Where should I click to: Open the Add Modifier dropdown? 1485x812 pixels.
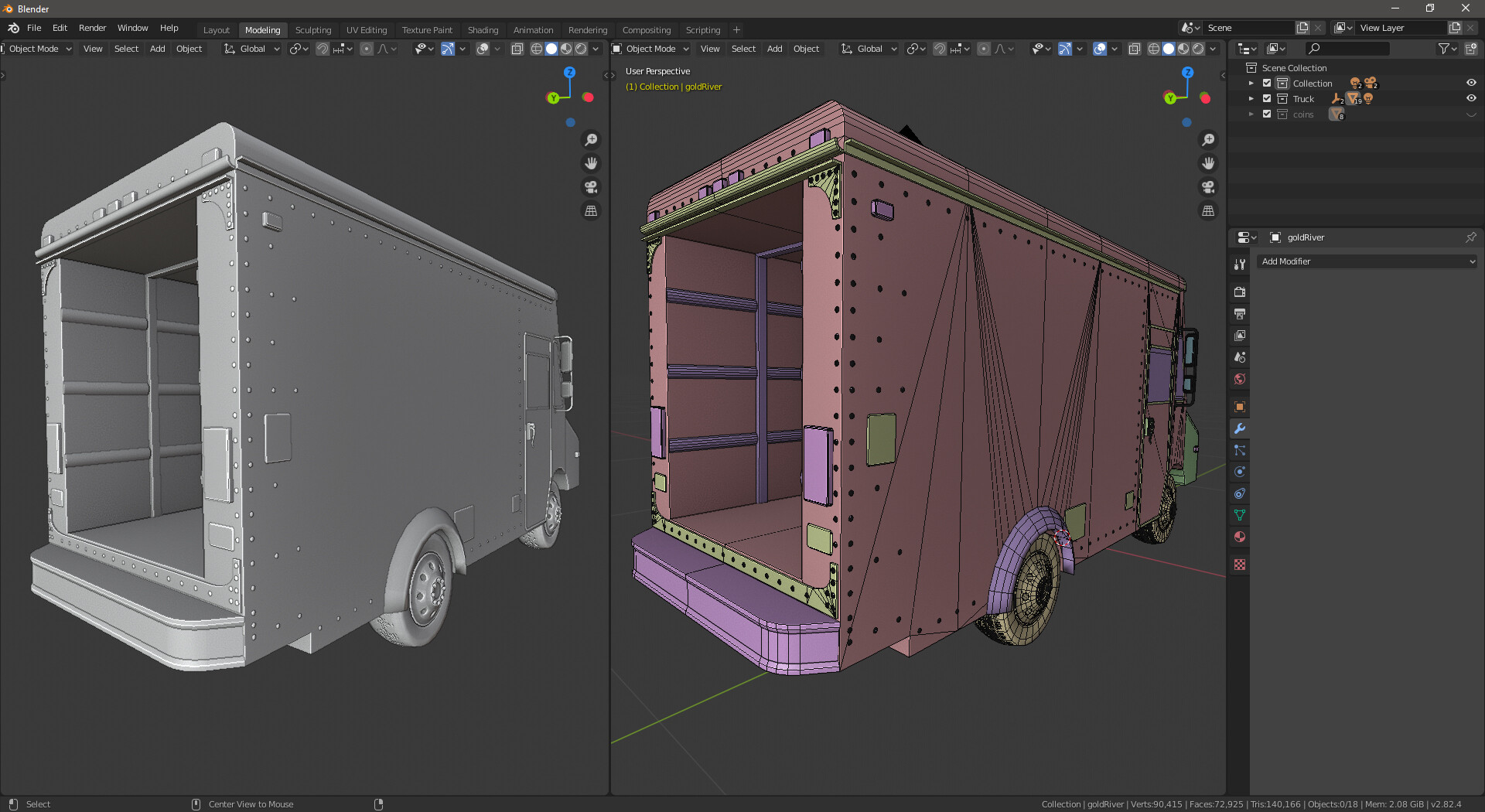click(1367, 261)
